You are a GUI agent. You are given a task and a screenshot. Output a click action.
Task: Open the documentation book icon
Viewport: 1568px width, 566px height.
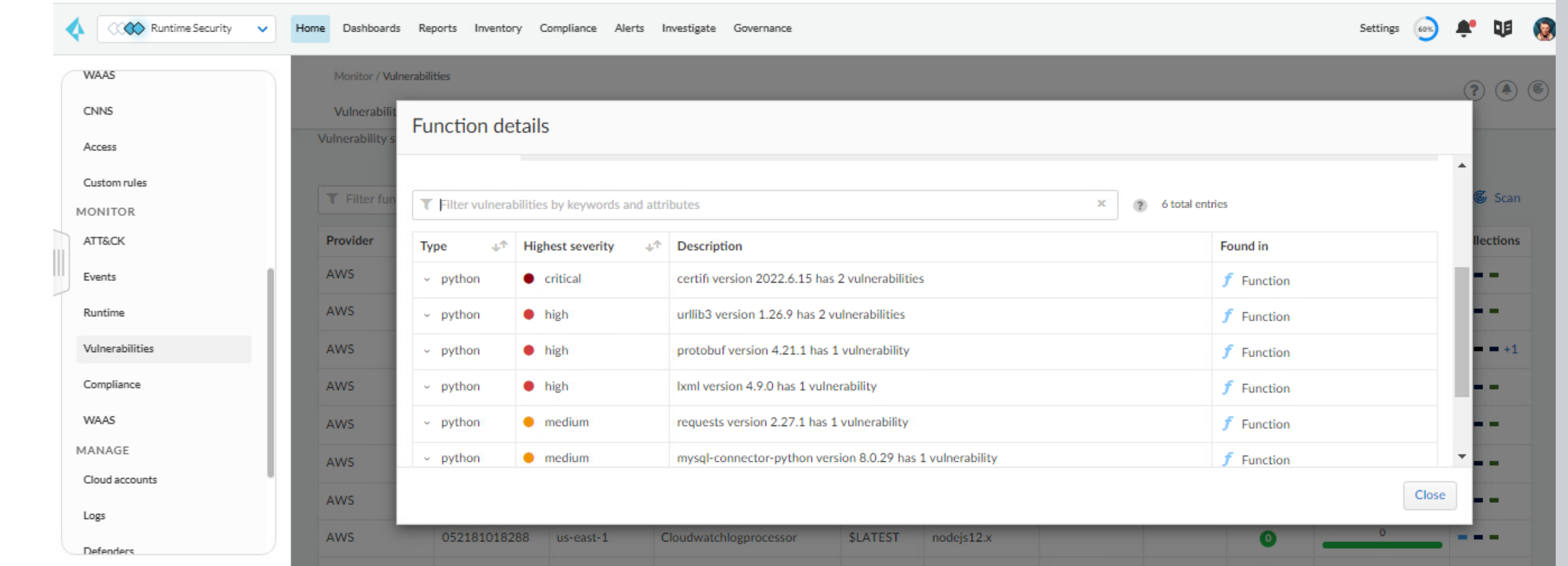click(x=1502, y=29)
